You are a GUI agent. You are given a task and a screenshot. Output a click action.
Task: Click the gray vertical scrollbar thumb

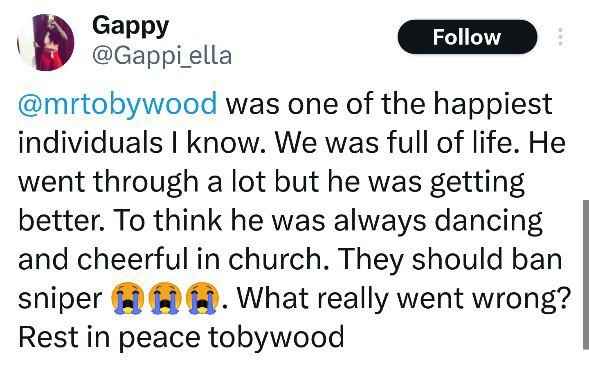click(586, 274)
